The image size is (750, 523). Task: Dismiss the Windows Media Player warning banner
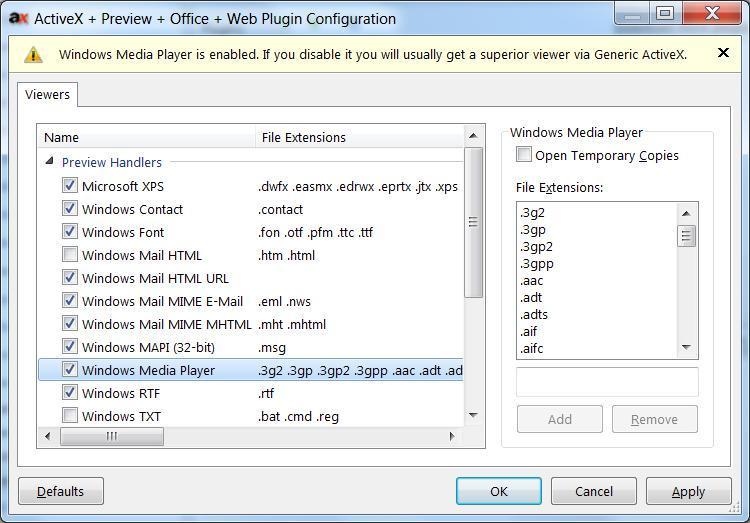tap(723, 53)
